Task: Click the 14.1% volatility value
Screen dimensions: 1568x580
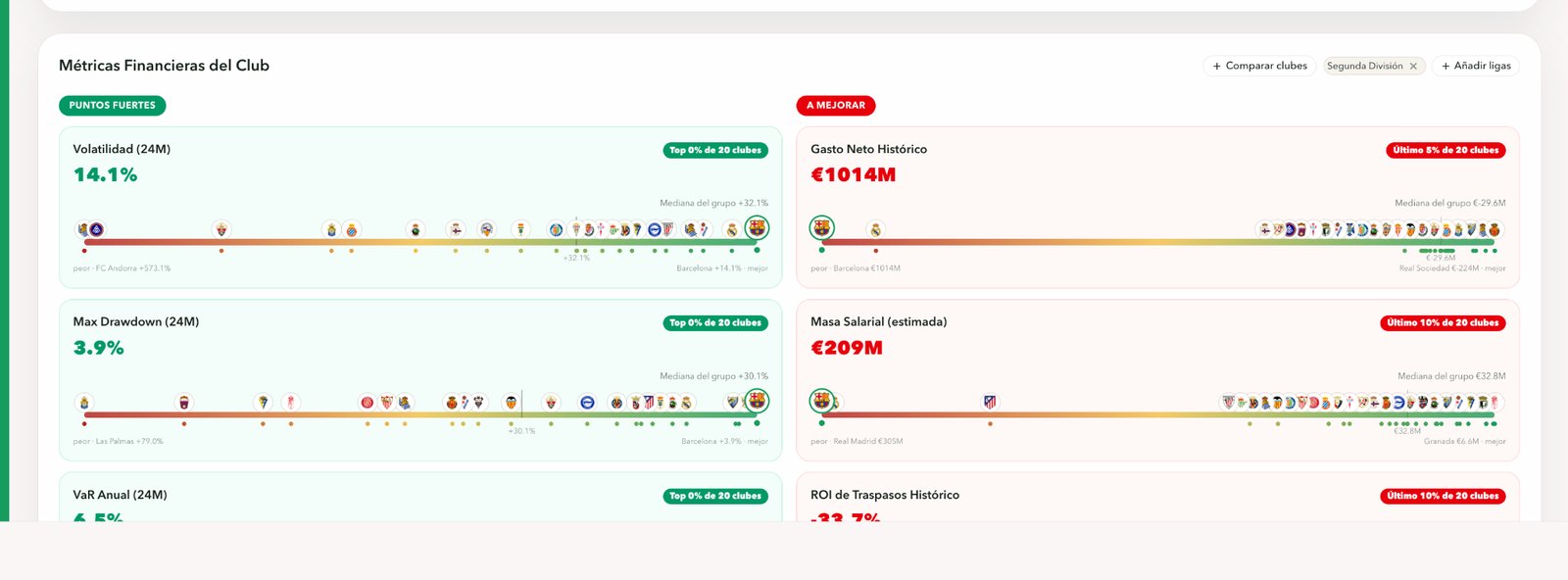Action: 105,175
